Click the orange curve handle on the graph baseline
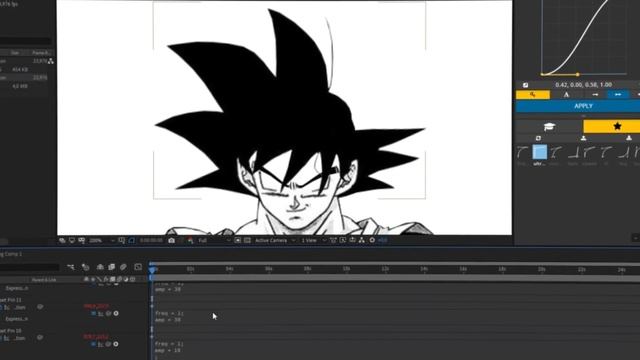The height and width of the screenshot is (360, 640). (x=578, y=74)
